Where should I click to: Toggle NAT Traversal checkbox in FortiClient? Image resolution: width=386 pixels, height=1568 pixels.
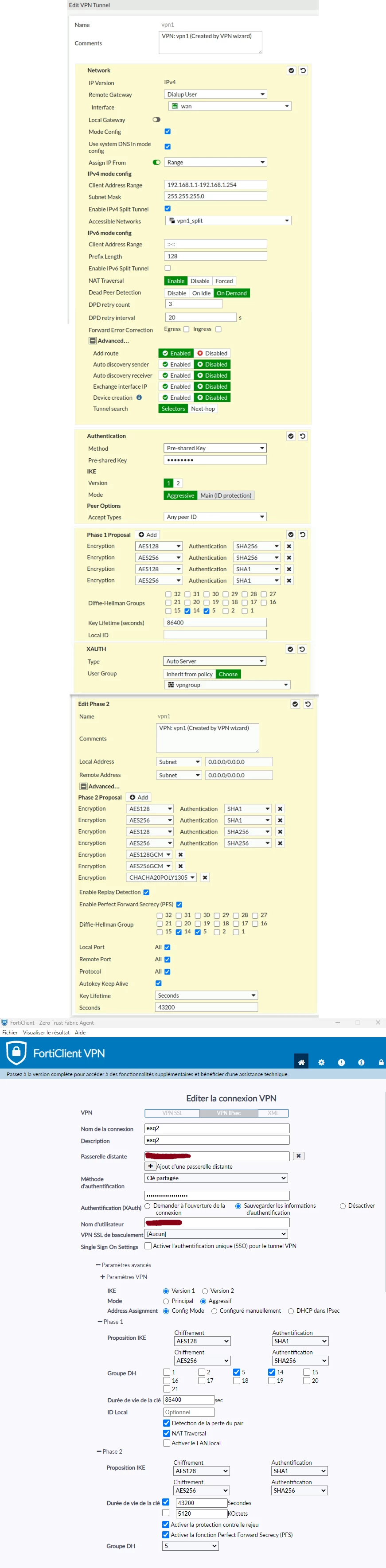click(166, 1433)
